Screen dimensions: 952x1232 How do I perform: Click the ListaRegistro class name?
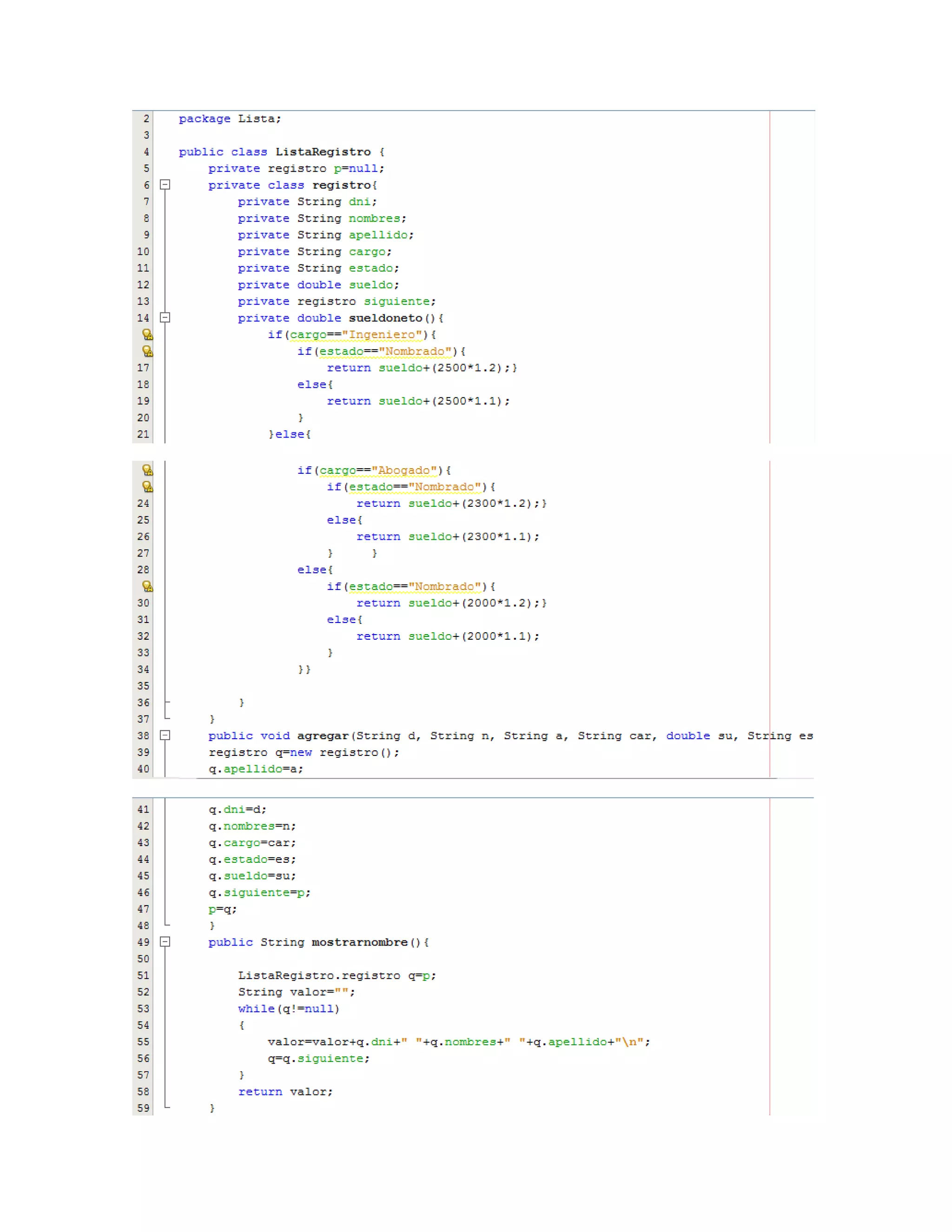pos(323,152)
